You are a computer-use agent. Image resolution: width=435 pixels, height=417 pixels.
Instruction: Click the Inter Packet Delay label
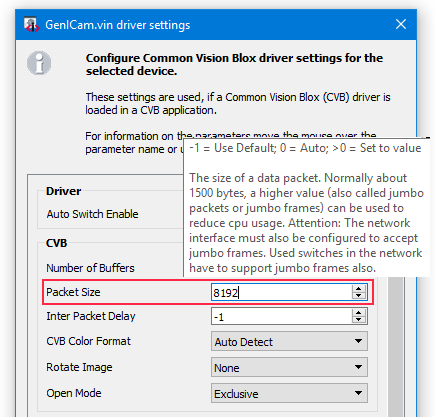tap(91, 316)
